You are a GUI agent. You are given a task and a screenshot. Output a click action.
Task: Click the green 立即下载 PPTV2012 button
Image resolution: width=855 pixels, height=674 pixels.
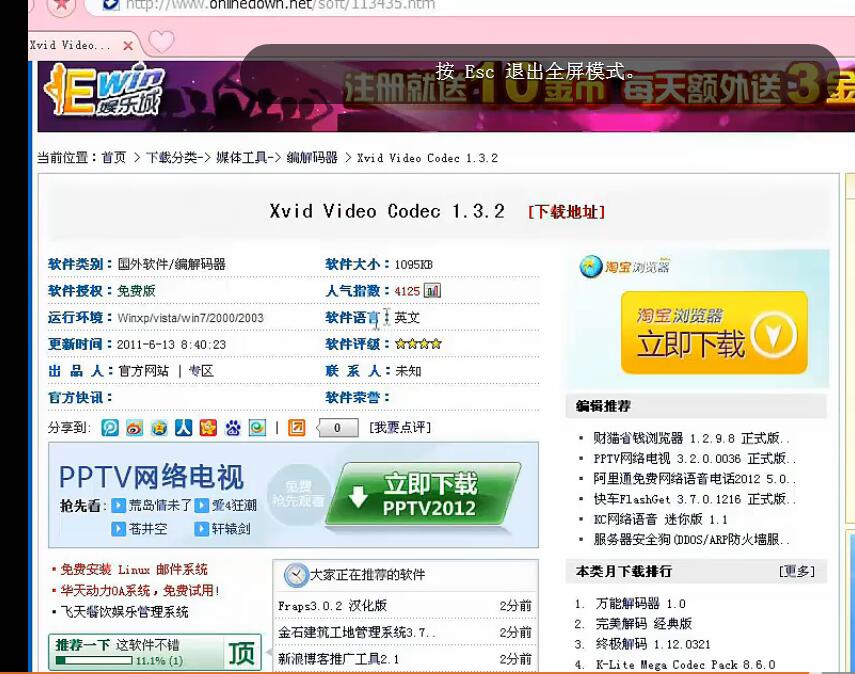click(424, 495)
